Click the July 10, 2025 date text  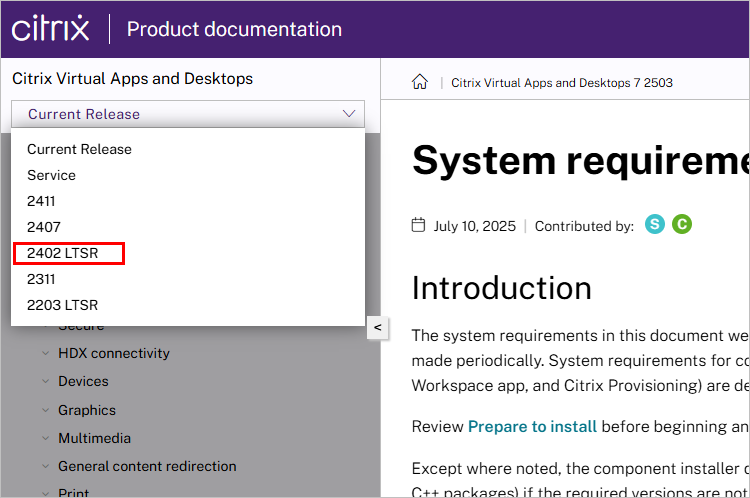(474, 226)
